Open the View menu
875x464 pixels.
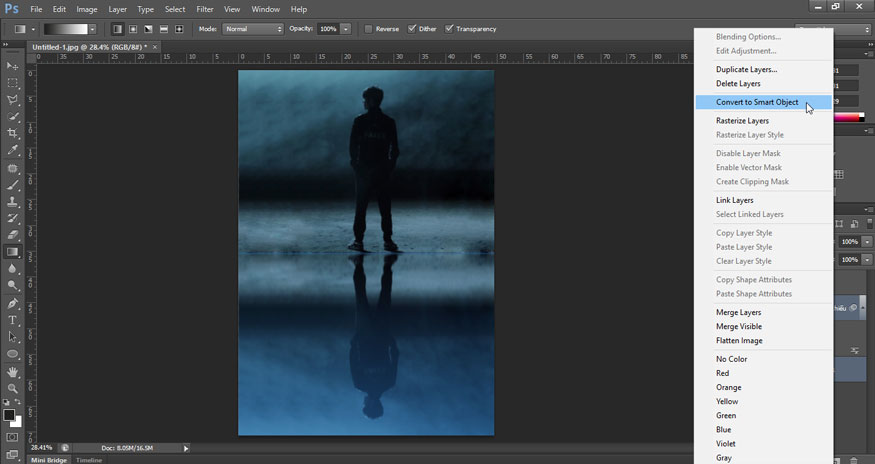(232, 9)
